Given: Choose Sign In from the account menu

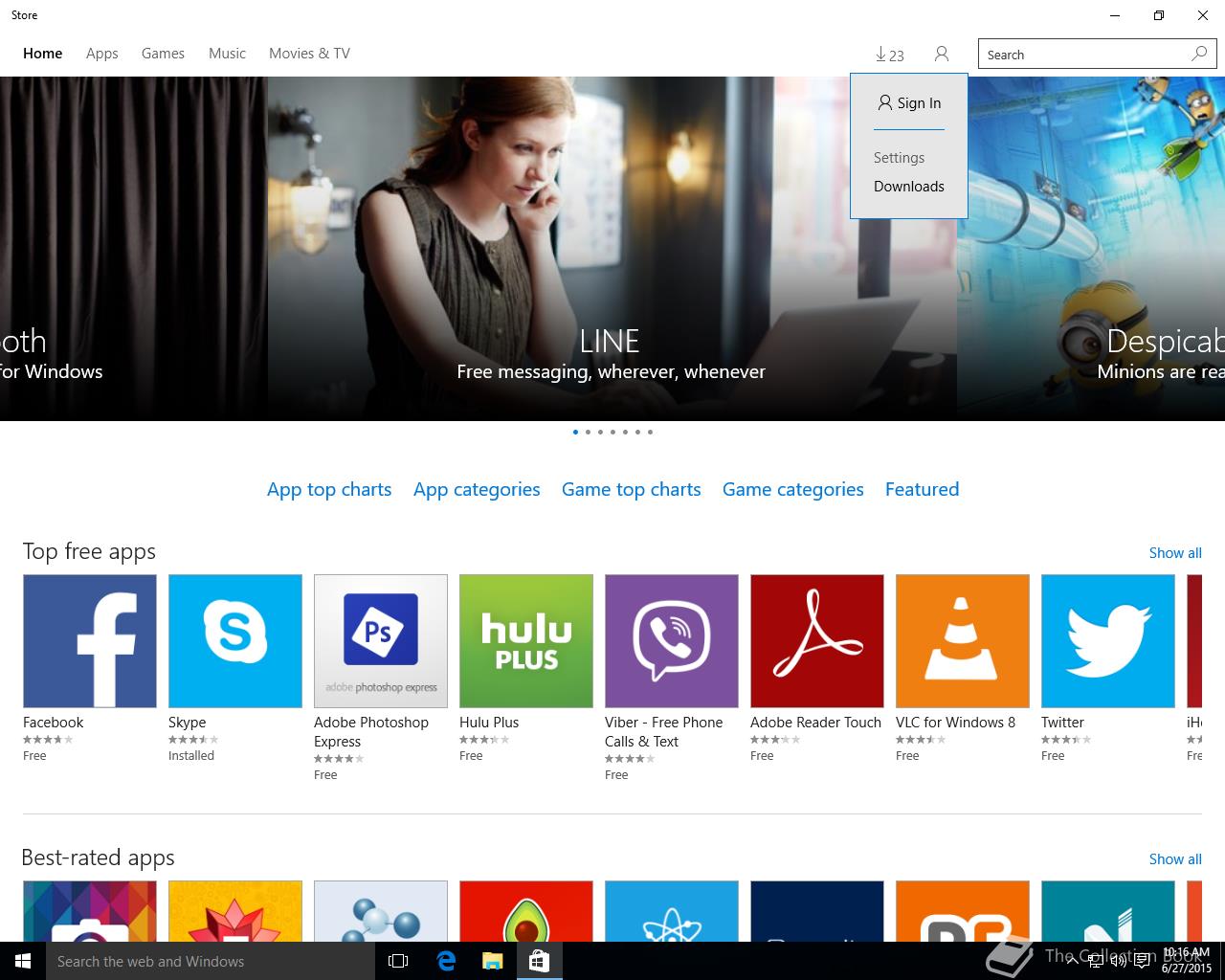Looking at the screenshot, I should click(x=909, y=103).
